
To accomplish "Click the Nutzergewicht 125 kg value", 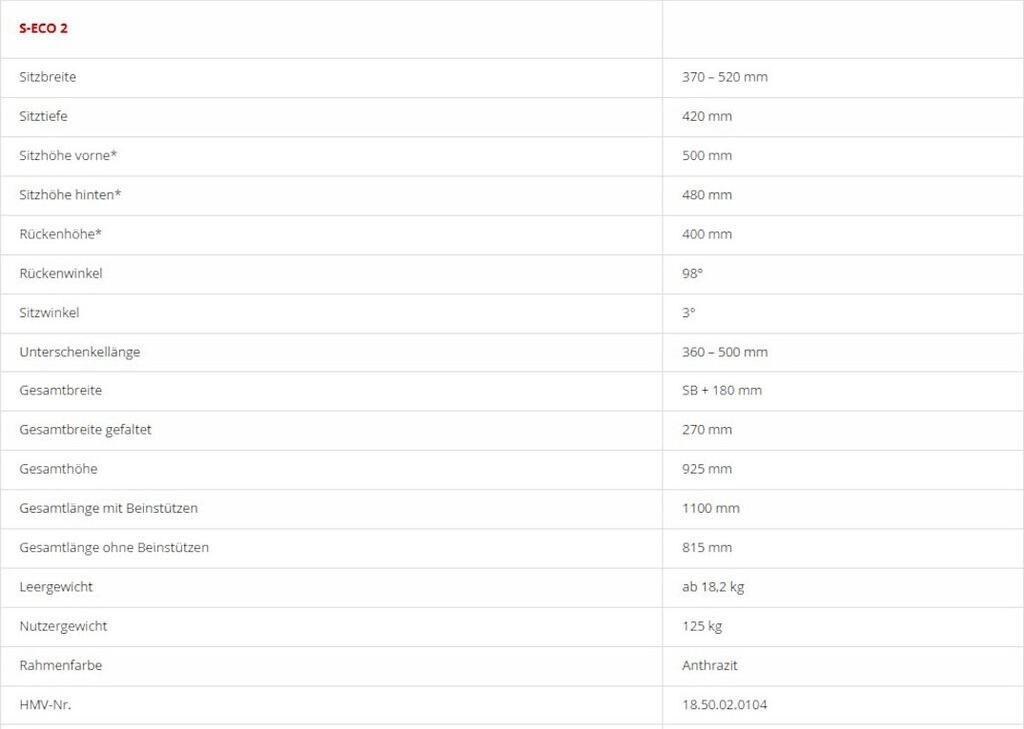I will click(x=702, y=626).
